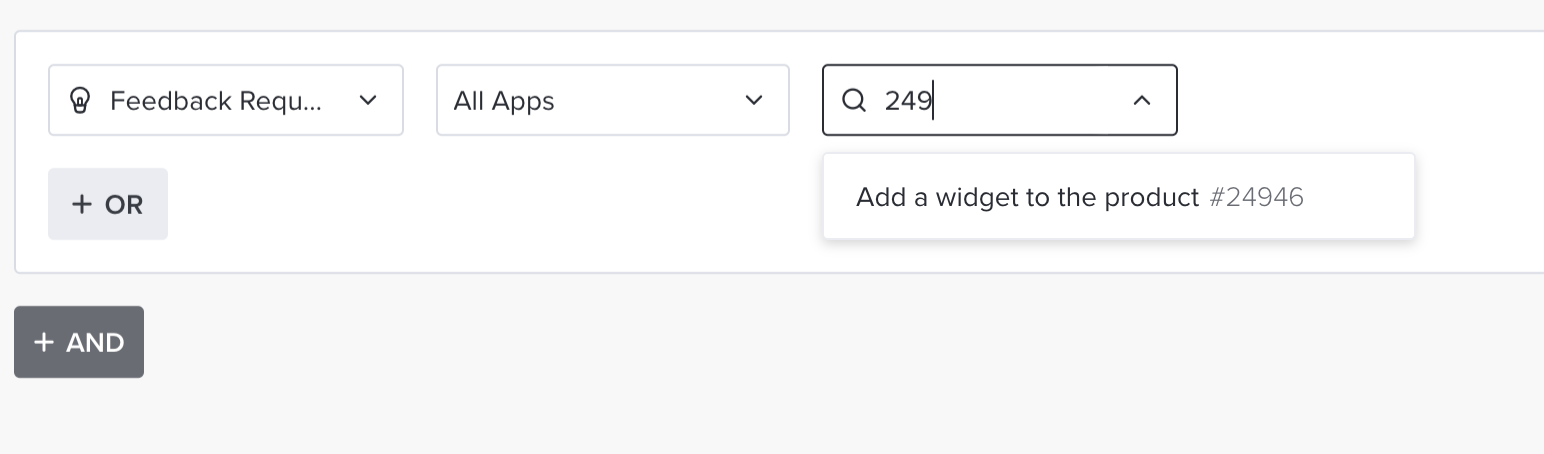Click the truncated 'Feedback Requ...' label
This screenshot has height=454, width=1544.
tap(216, 101)
